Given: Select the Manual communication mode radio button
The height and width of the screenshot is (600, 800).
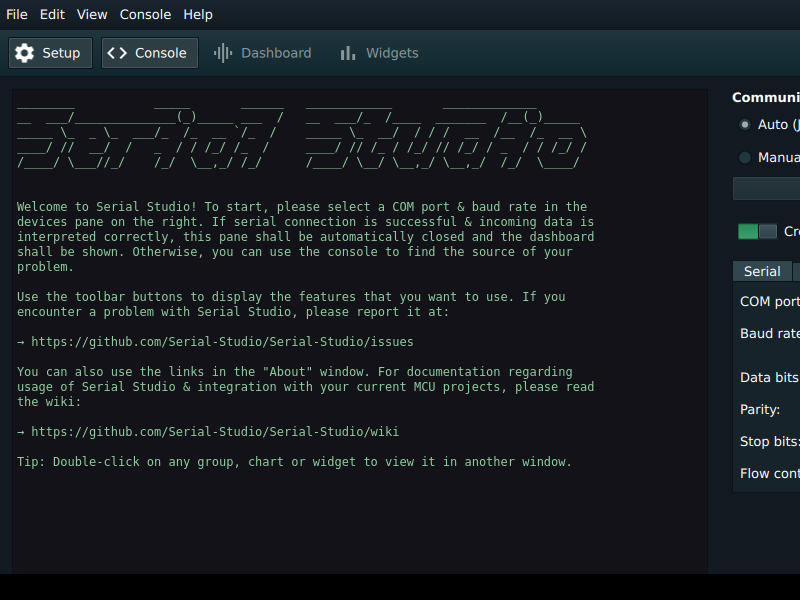Looking at the screenshot, I should click(x=745, y=158).
